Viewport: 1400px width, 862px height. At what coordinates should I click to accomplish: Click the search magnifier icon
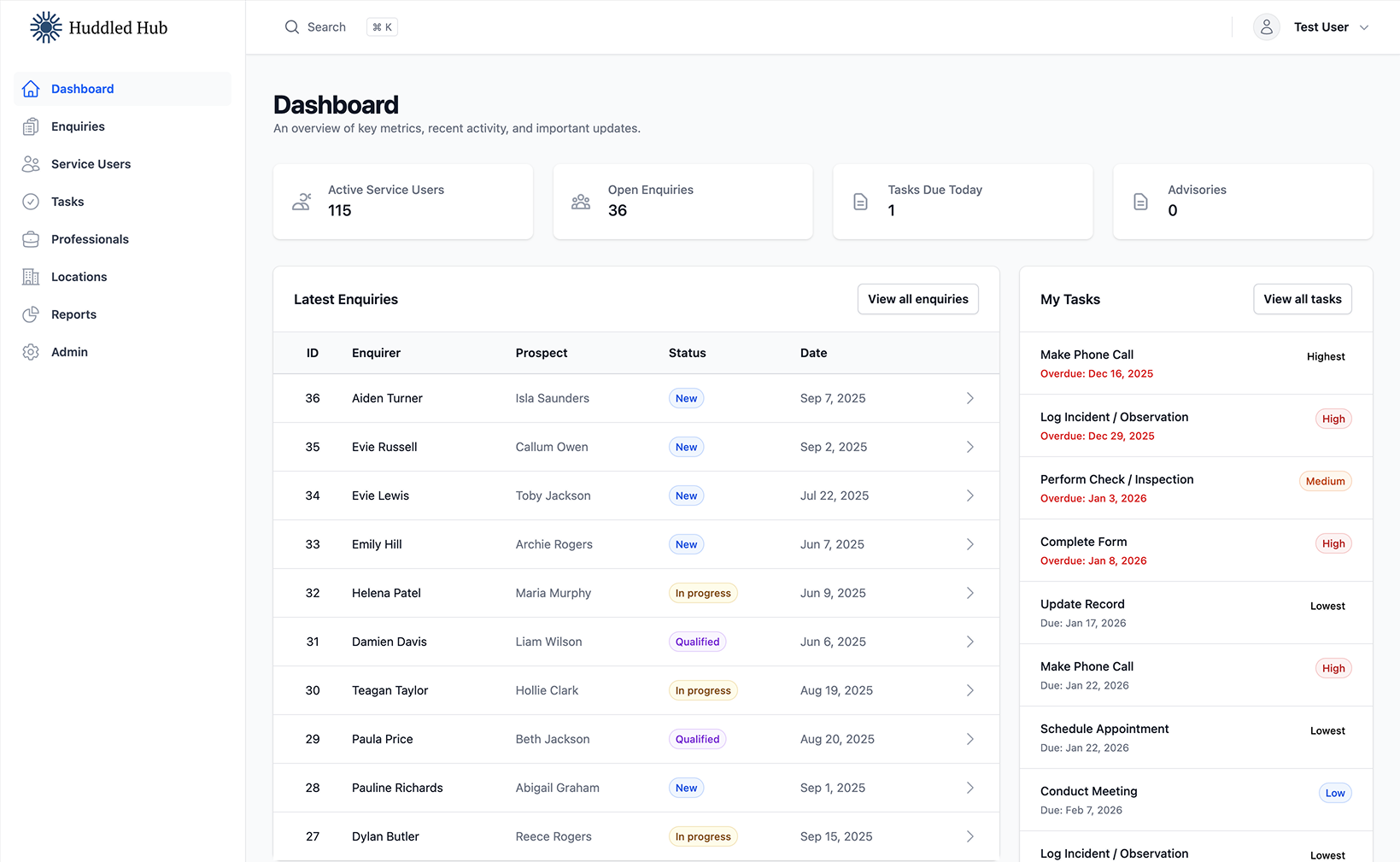coord(291,26)
